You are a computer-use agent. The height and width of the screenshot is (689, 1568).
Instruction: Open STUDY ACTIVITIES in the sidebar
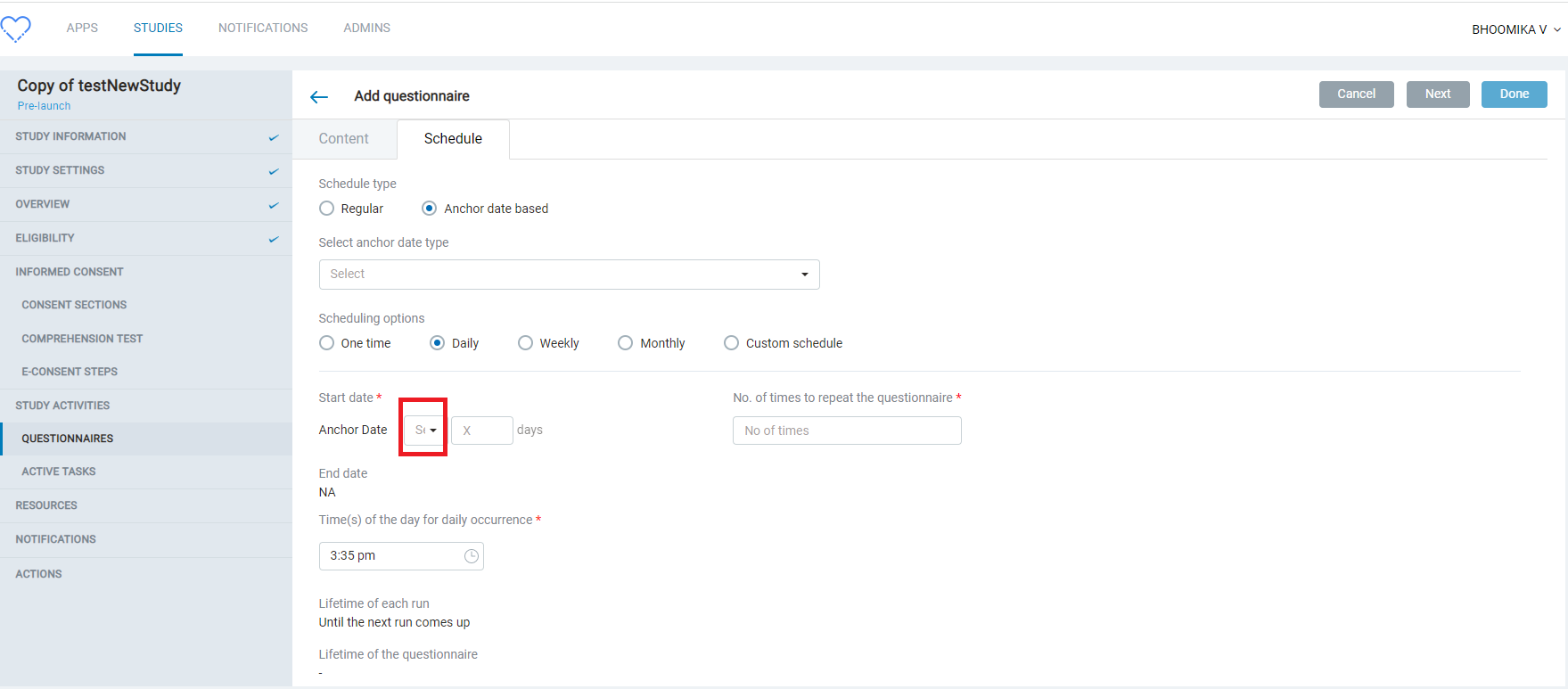(x=146, y=406)
